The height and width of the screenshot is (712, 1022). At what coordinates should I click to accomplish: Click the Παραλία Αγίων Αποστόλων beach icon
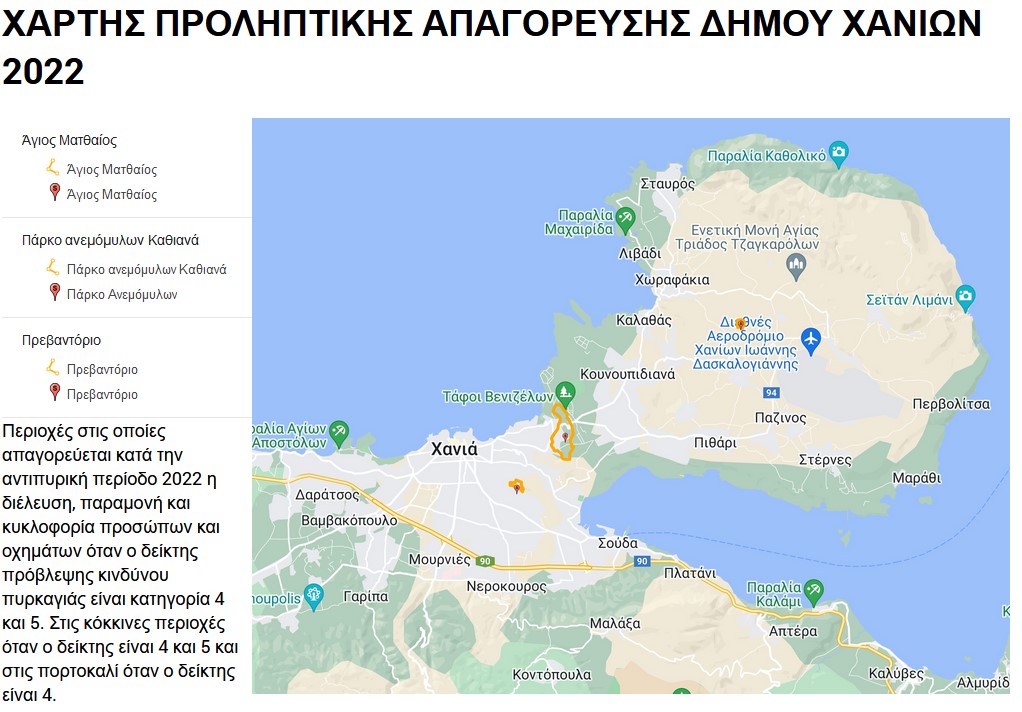click(339, 431)
